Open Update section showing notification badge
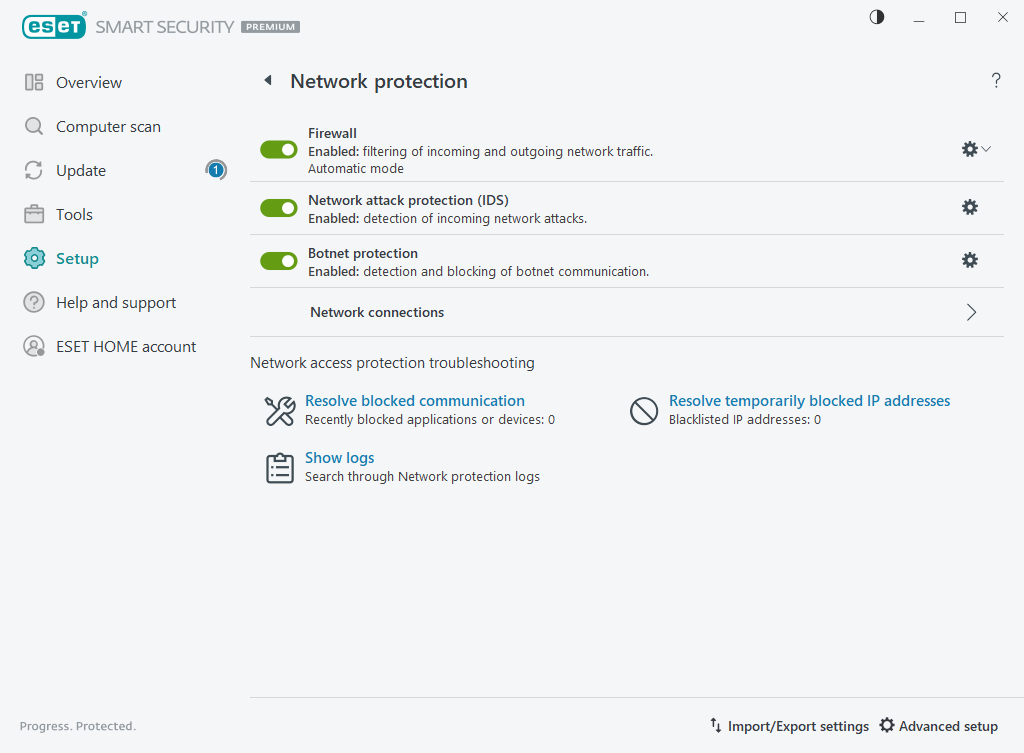The image size is (1024, 753). click(x=80, y=170)
